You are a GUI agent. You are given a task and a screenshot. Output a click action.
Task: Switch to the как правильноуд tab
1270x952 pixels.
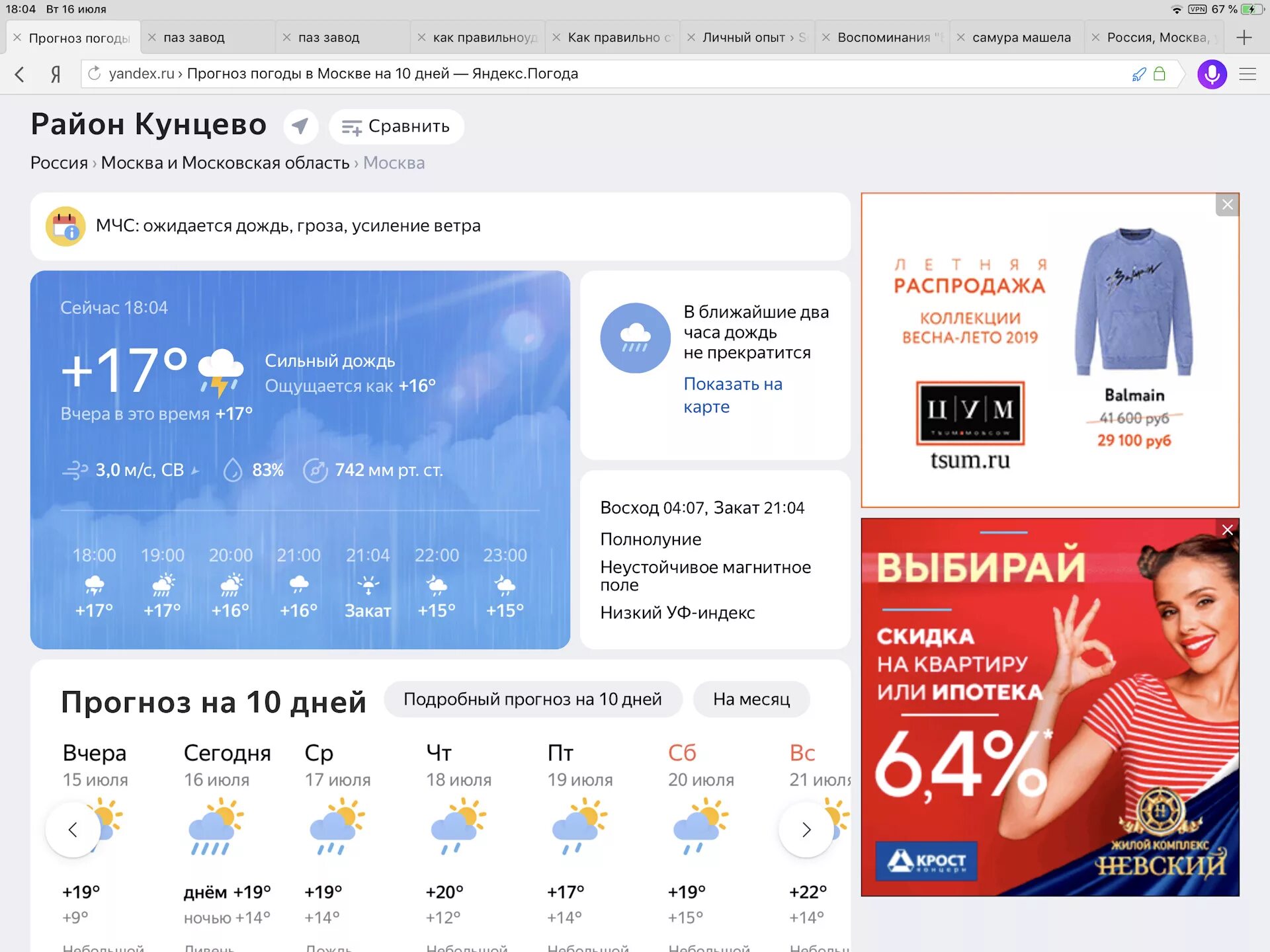(x=478, y=38)
